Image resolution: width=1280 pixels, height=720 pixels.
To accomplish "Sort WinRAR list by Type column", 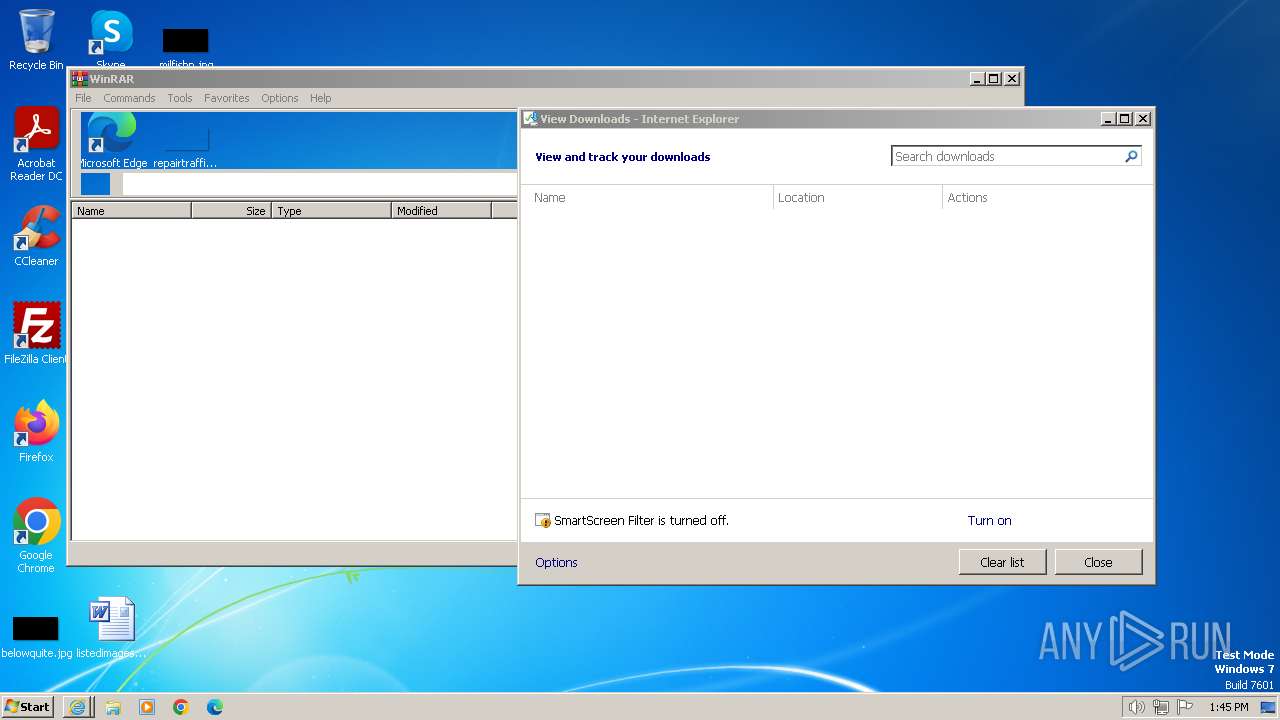I will tap(331, 211).
